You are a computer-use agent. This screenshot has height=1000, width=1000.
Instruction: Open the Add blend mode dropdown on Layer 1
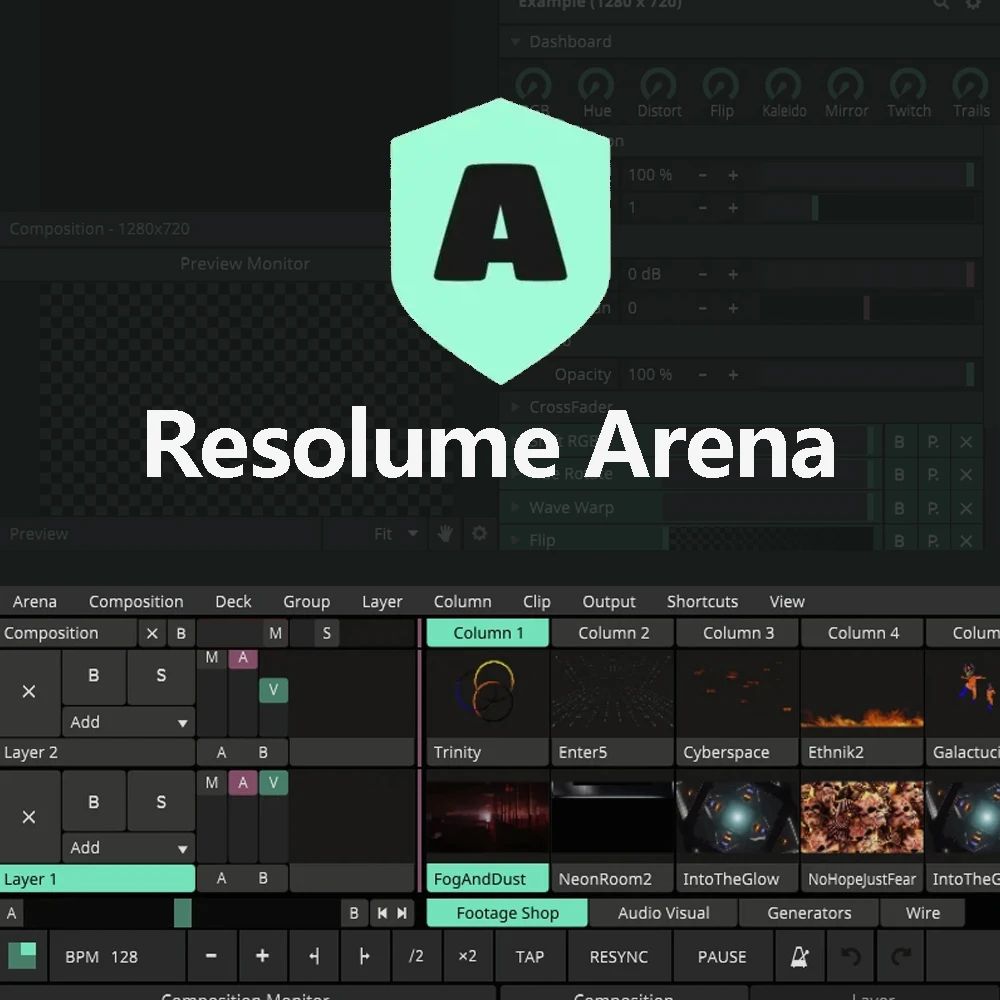[128, 847]
